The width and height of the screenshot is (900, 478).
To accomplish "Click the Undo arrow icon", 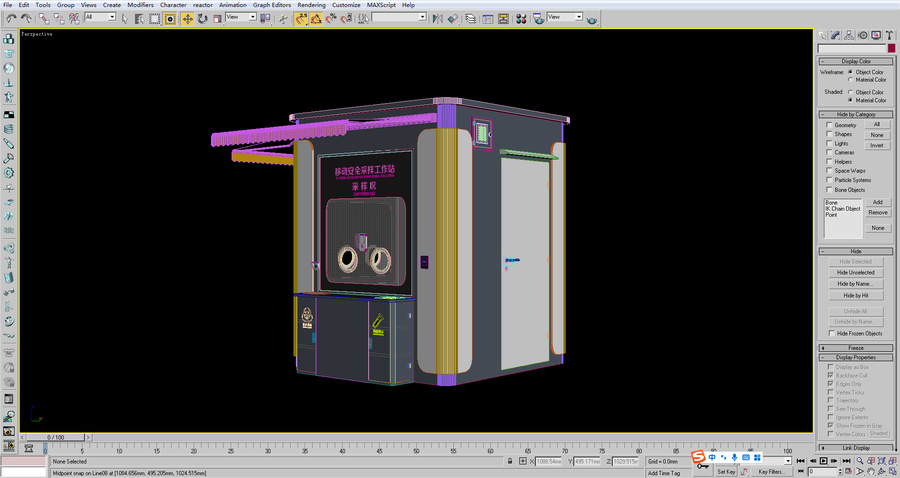I will (x=11, y=18).
